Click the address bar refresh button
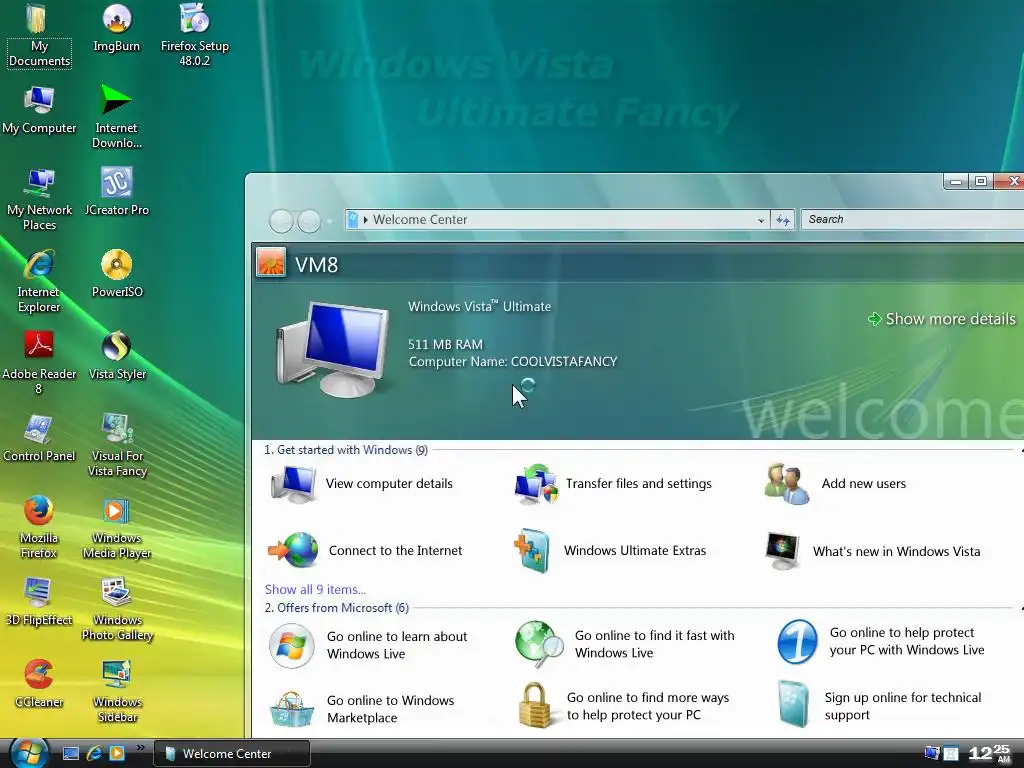 pyautogui.click(x=782, y=220)
